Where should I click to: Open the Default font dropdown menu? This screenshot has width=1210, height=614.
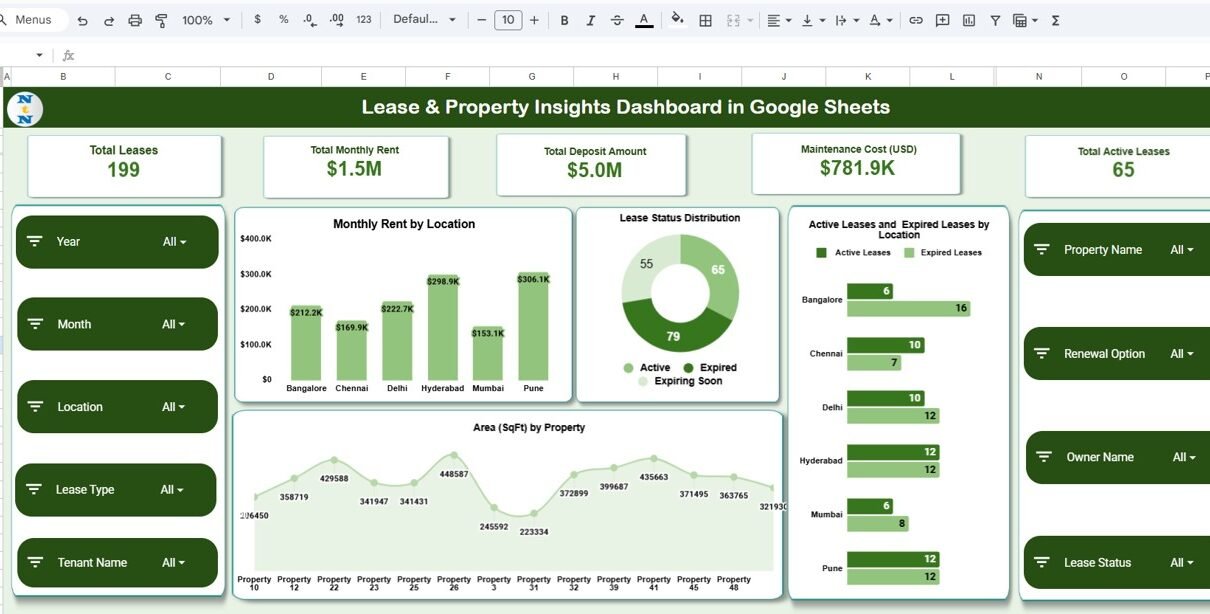click(x=424, y=20)
